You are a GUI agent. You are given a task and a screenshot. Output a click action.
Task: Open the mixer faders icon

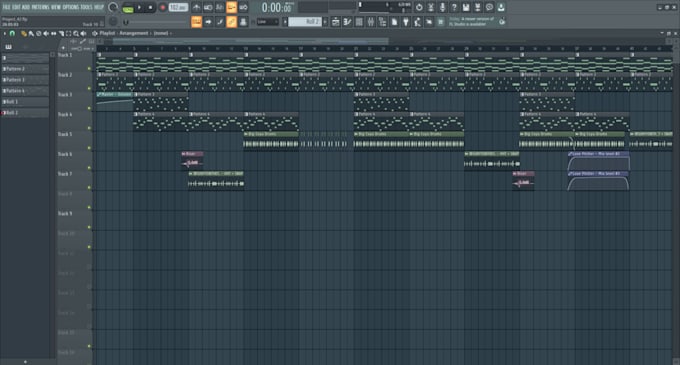coord(371,22)
